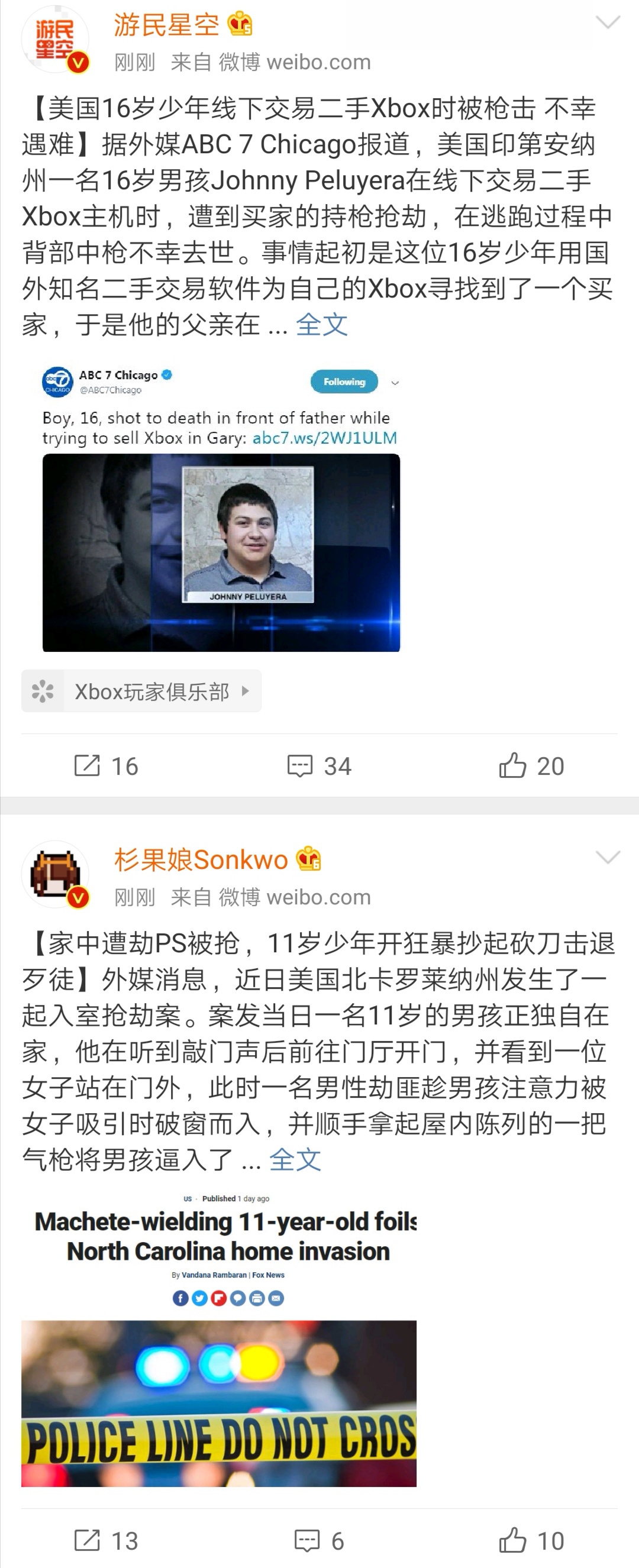Open the 34 comments on first post
This screenshot has width=639, height=1568.
tap(319, 766)
